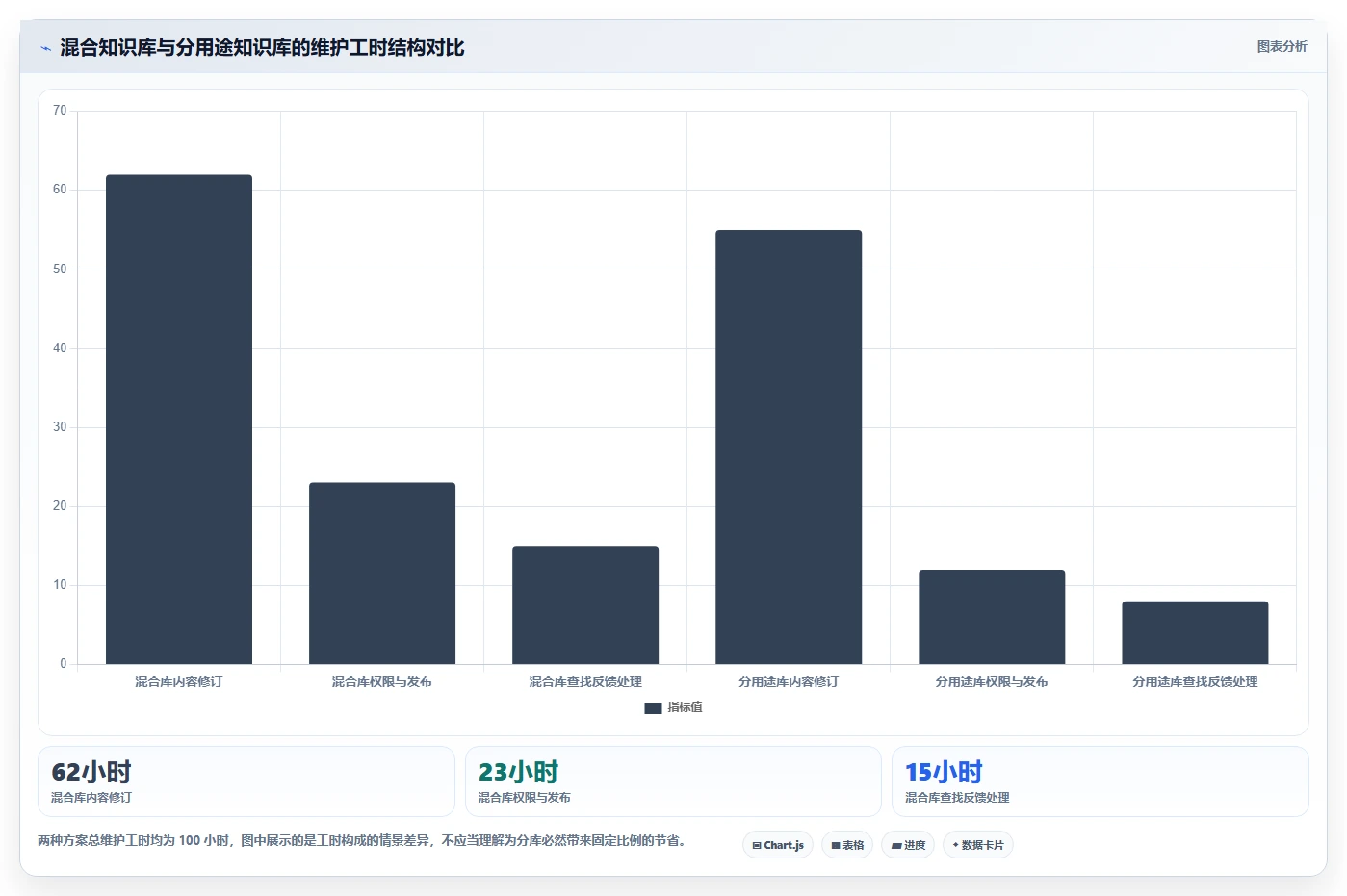The height and width of the screenshot is (896, 1347).
Task: Toggle the 指标值 legend color box
Action: click(653, 708)
